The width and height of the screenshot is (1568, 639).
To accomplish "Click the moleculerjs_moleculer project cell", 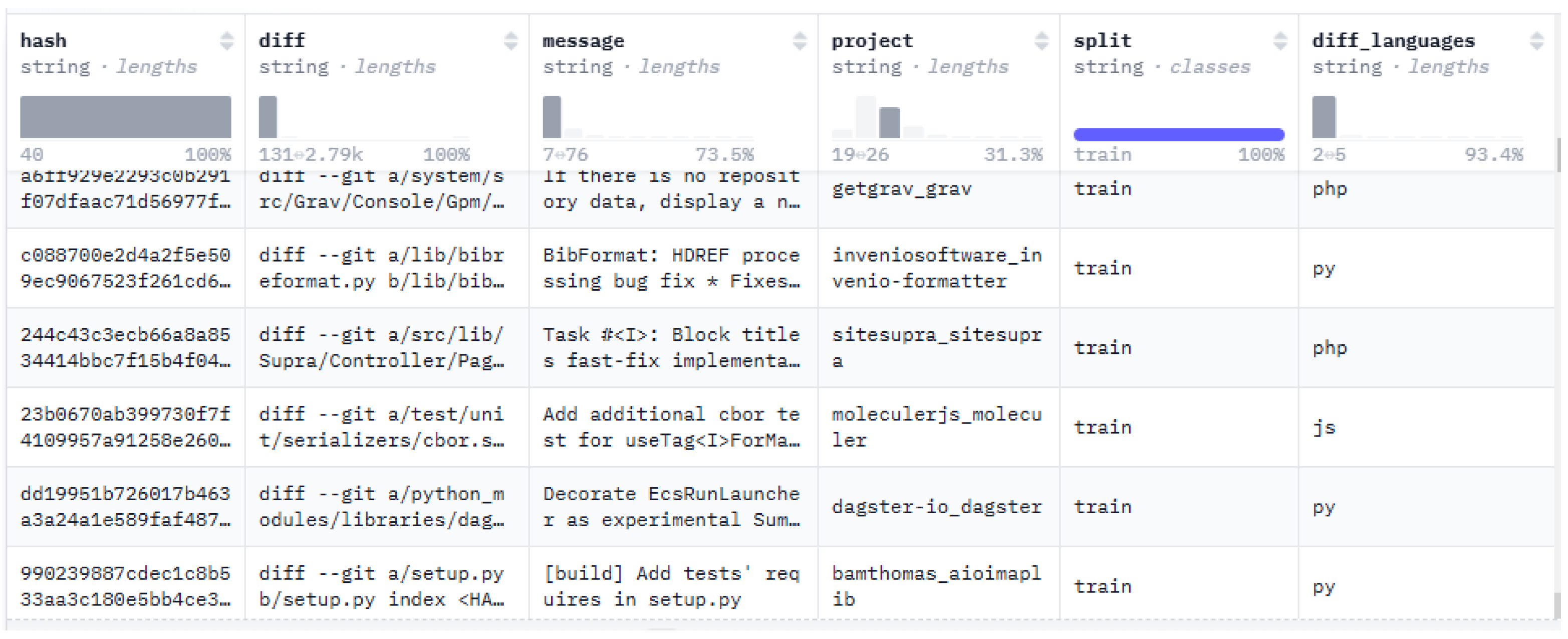I will 936,427.
